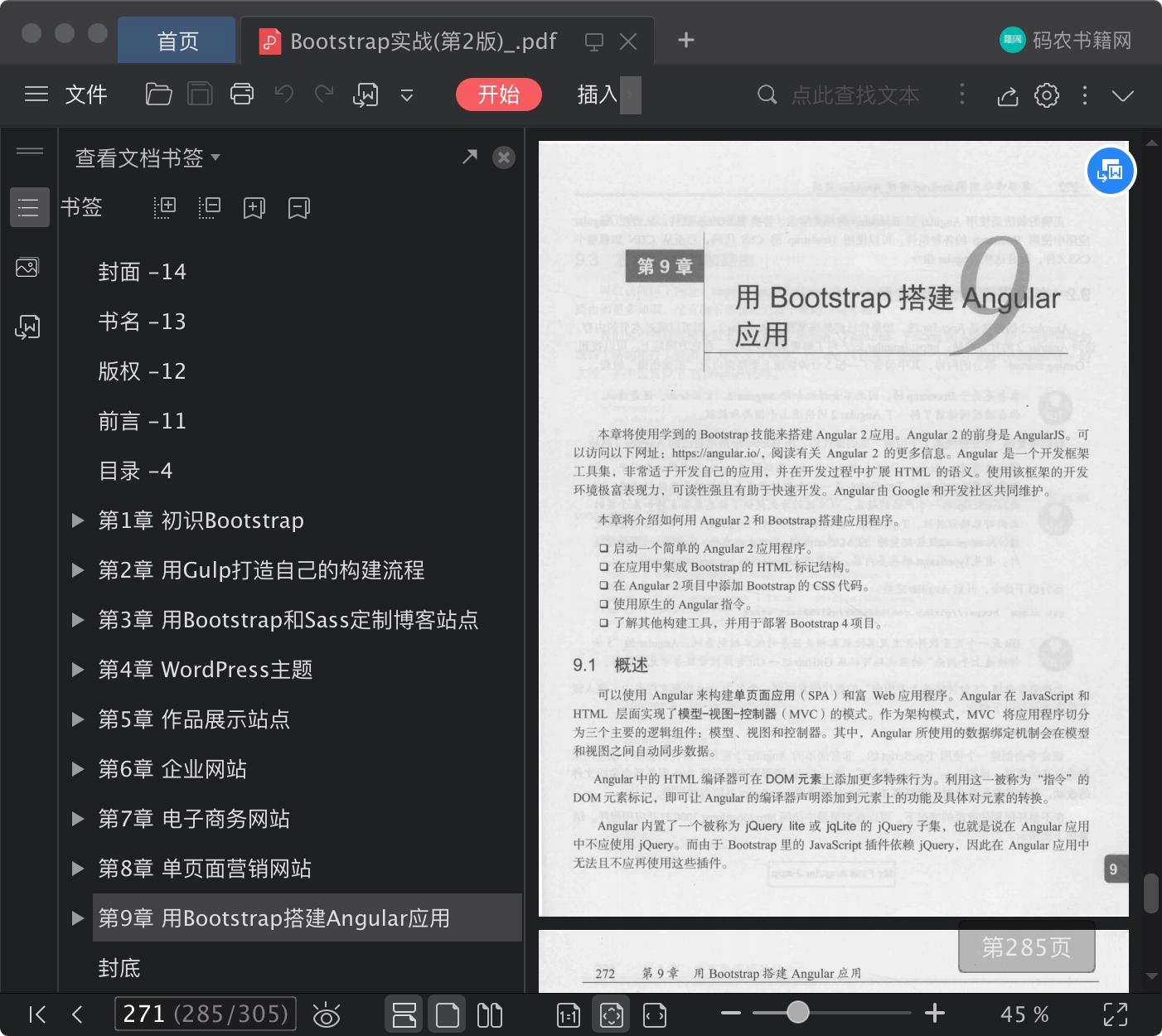
Task: Collapse the ribbon with the chevron
Action: coord(1123,96)
